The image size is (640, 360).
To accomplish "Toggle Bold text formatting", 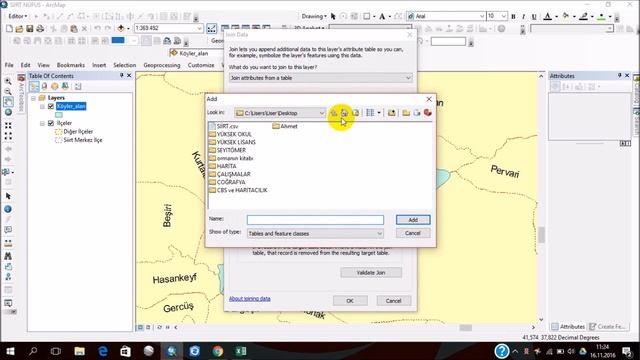I will [x=513, y=16].
